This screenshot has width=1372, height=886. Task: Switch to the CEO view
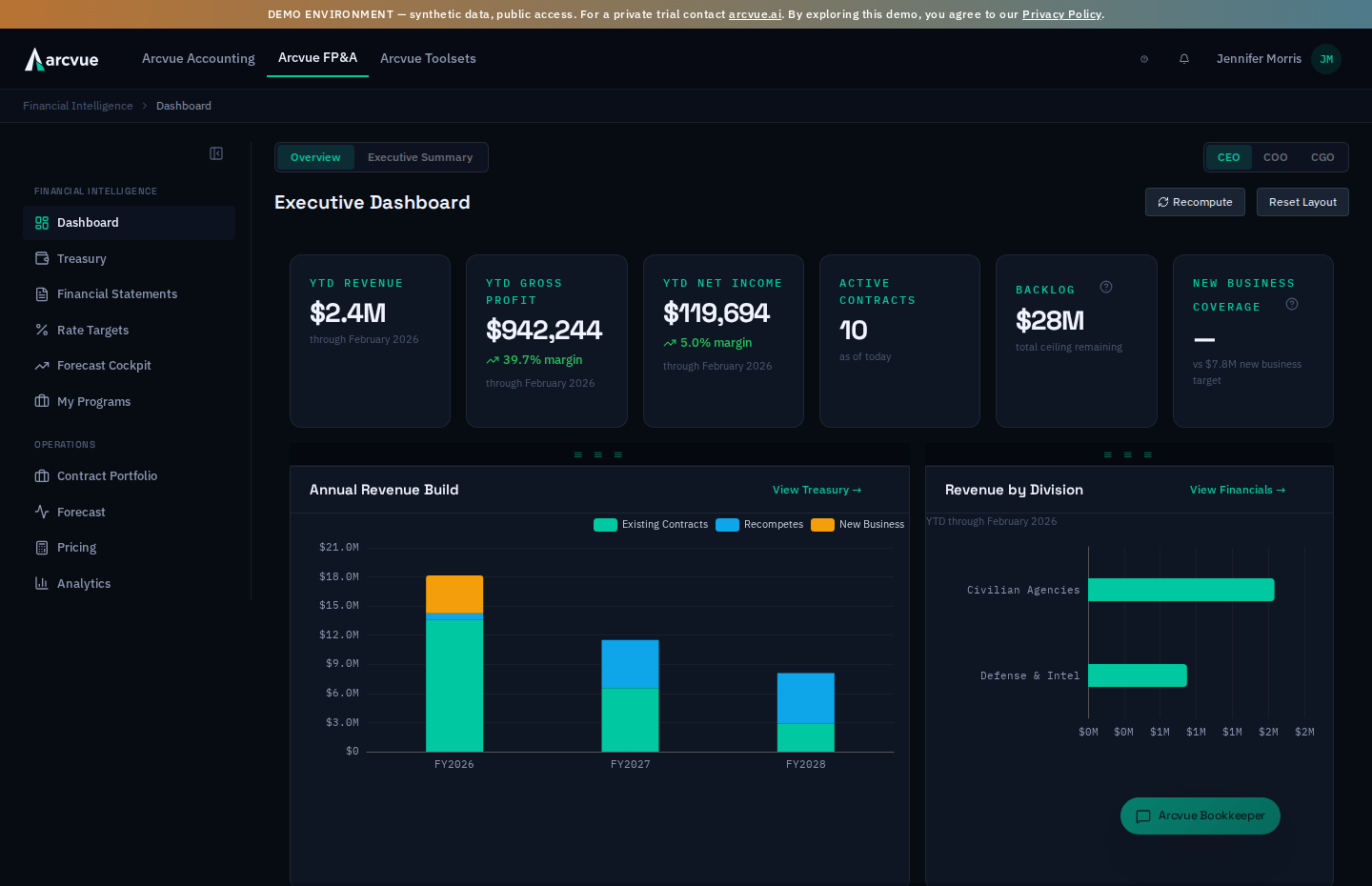click(1229, 157)
